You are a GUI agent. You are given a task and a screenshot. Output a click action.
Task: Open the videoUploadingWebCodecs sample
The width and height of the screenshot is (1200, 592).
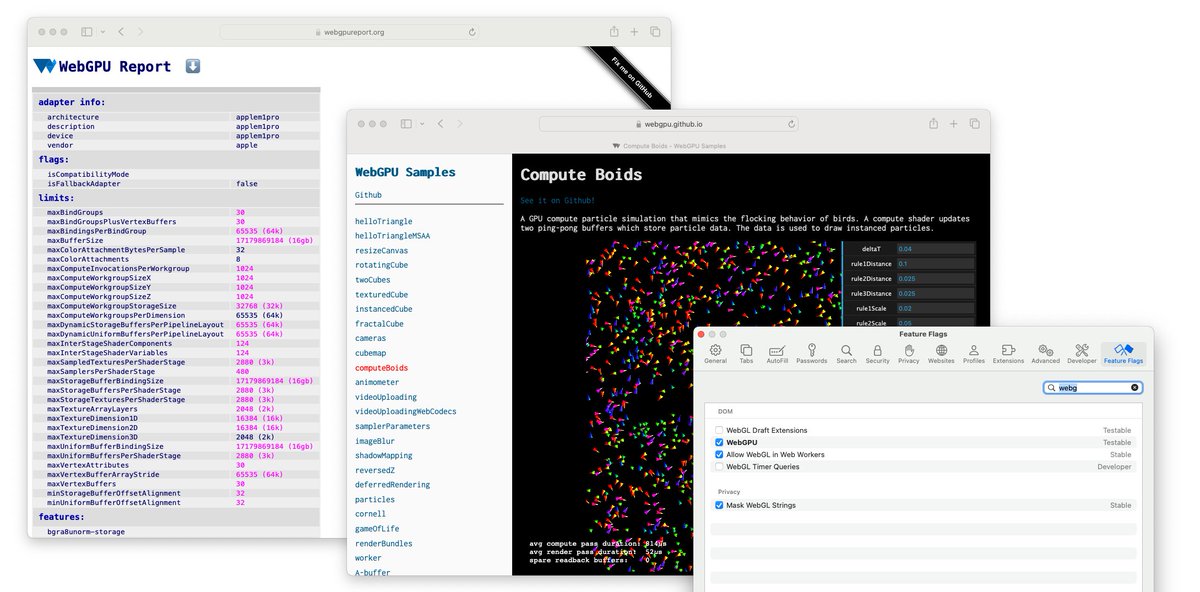point(405,412)
